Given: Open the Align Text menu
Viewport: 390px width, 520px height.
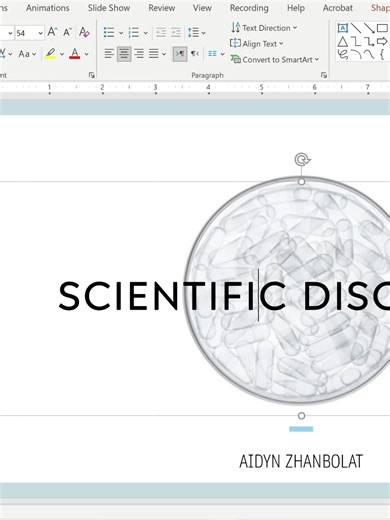Looking at the screenshot, I should (256, 44).
